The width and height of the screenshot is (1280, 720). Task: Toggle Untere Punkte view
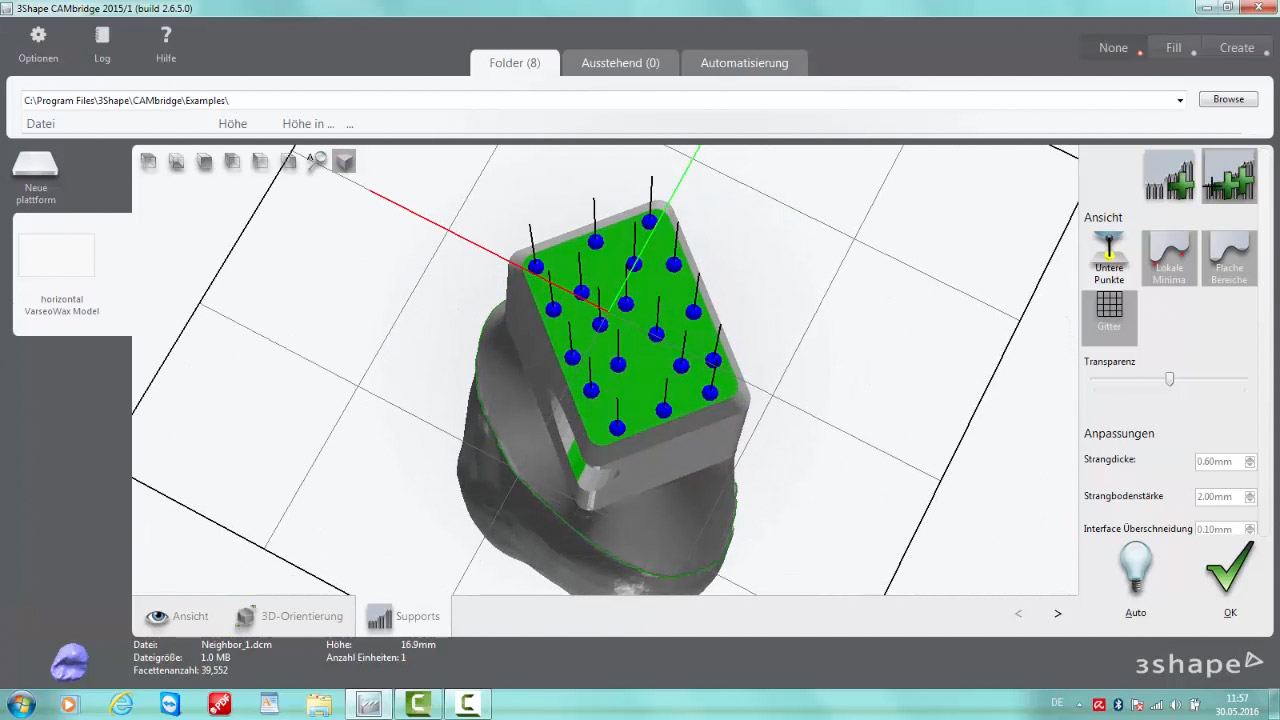pos(1109,258)
